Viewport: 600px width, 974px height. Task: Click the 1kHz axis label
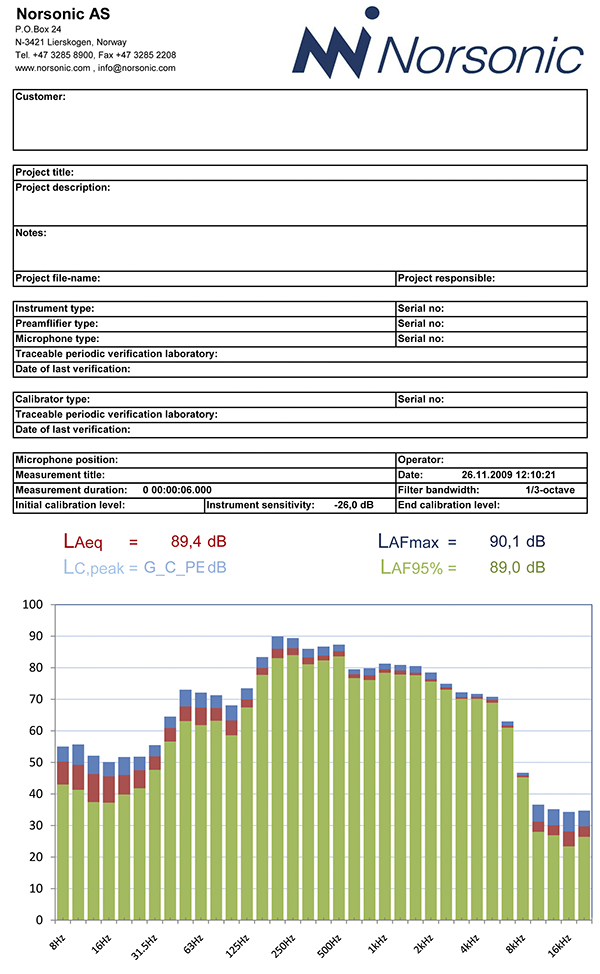378,944
